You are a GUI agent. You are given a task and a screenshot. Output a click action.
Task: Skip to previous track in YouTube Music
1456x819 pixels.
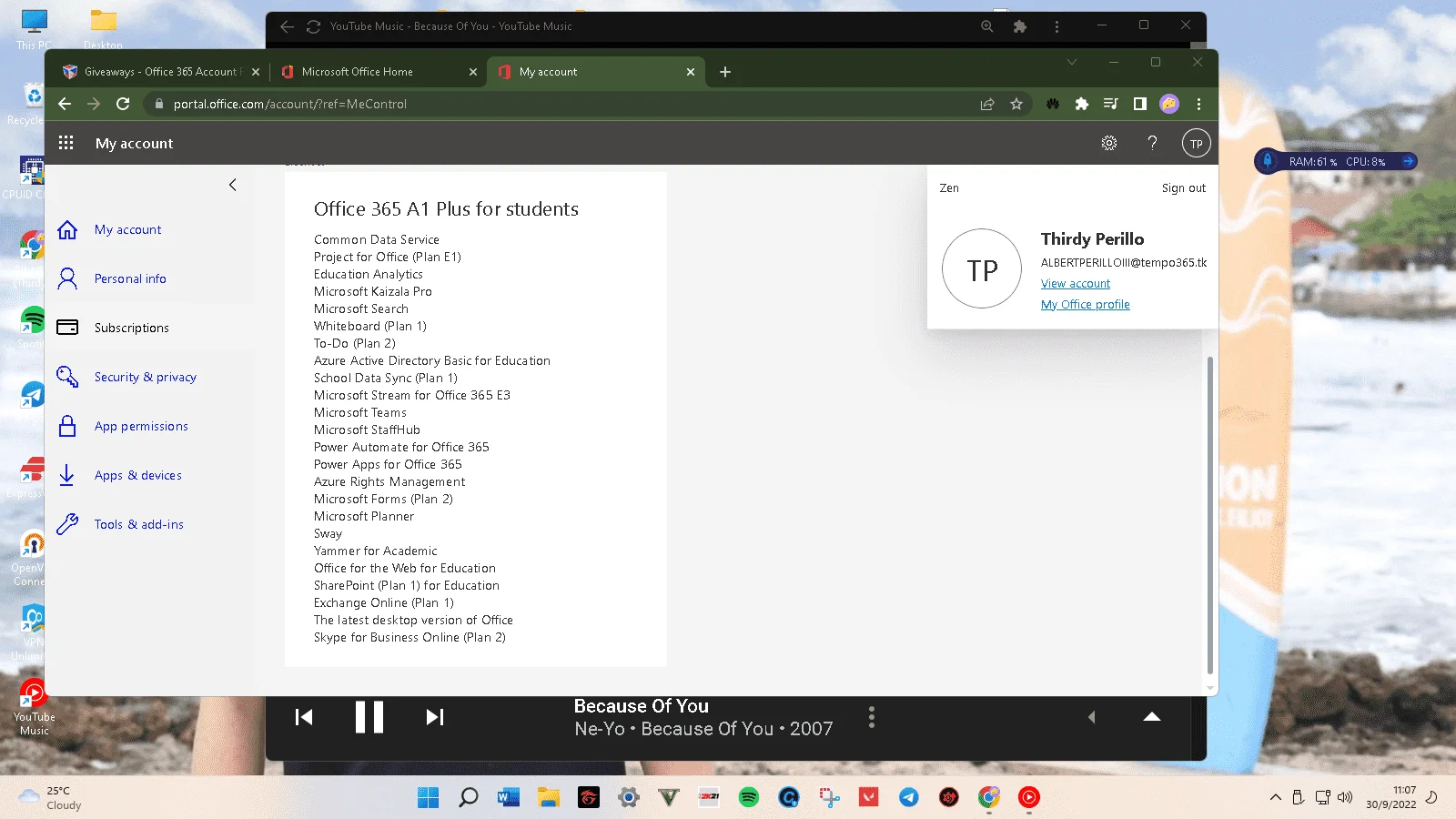(304, 717)
